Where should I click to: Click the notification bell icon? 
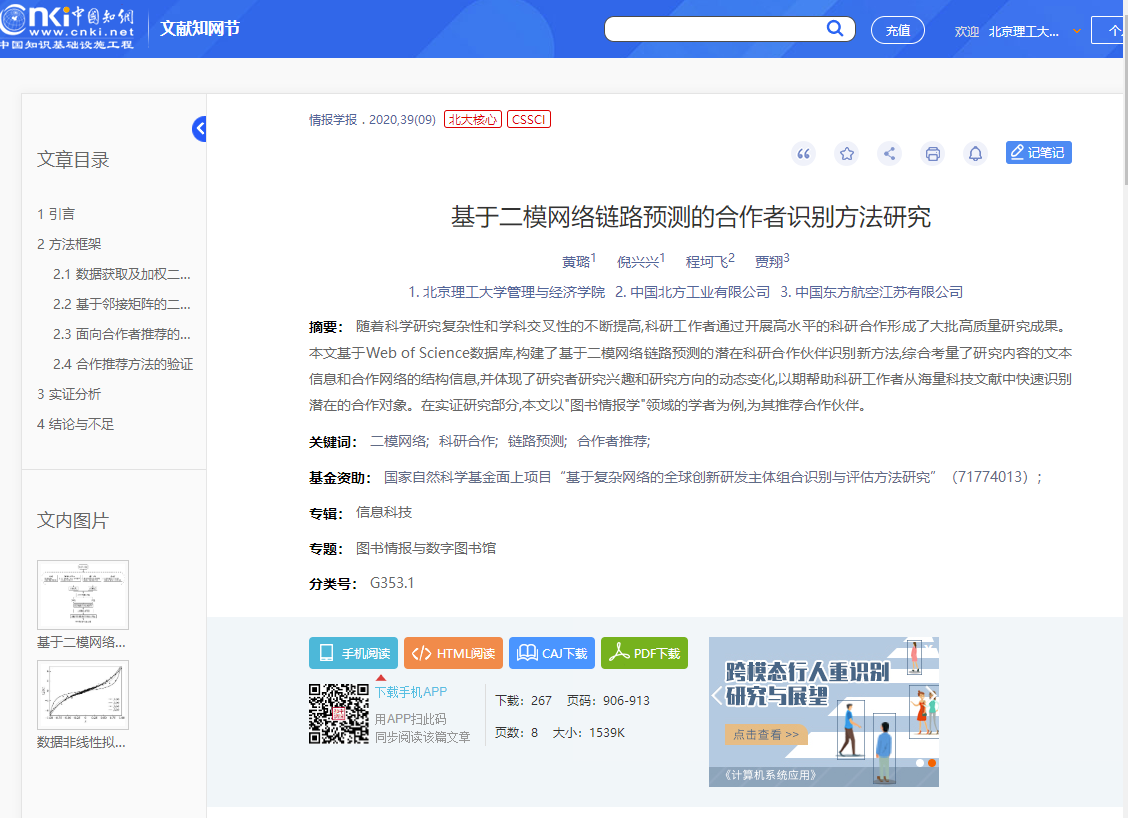(975, 153)
